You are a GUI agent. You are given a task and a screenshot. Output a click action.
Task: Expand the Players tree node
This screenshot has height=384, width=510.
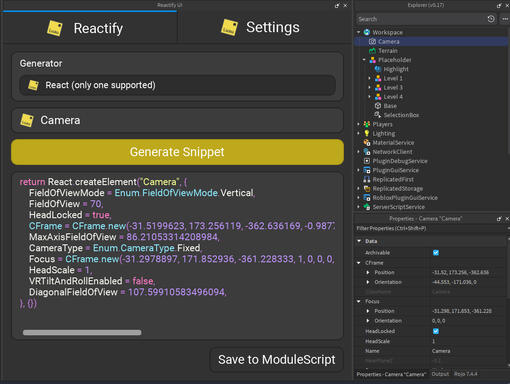358,124
